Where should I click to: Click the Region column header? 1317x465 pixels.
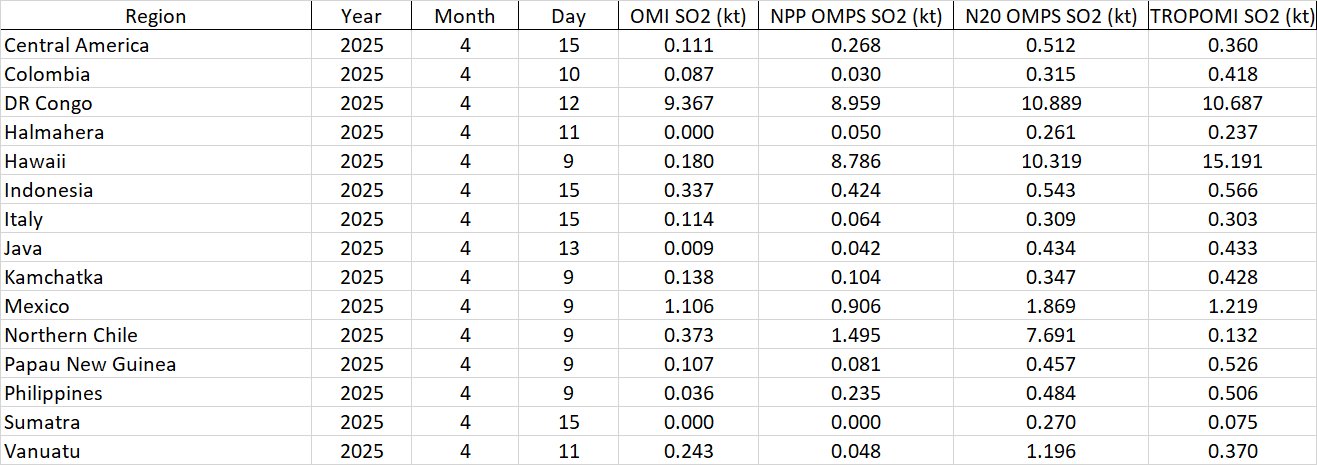155,16
